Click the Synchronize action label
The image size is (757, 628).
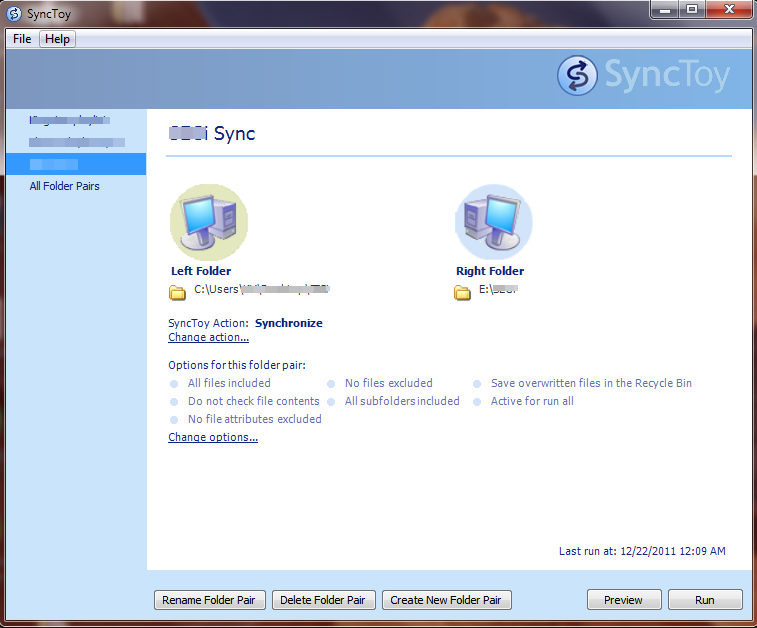tap(289, 323)
